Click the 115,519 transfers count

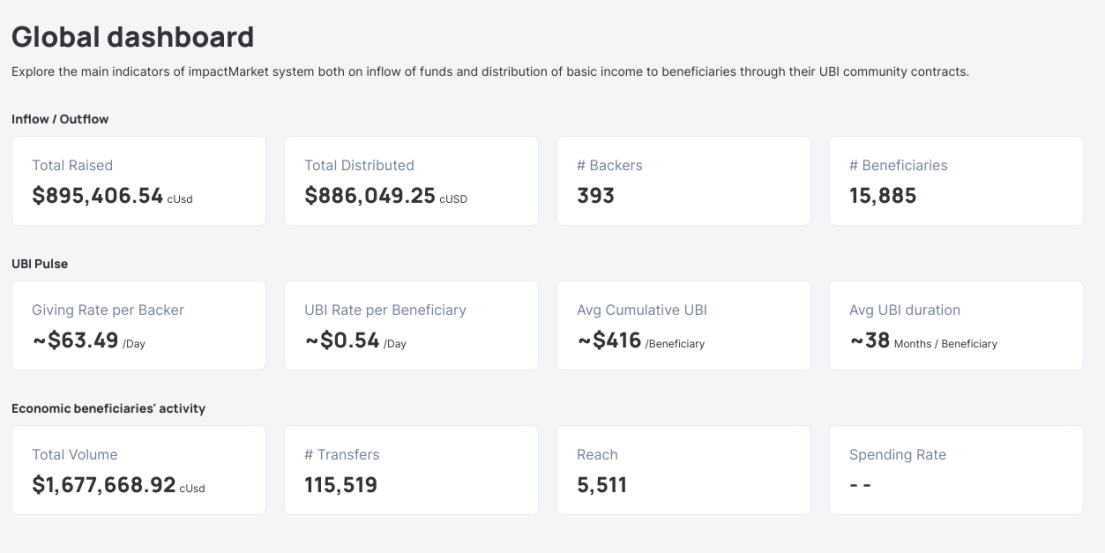point(340,486)
